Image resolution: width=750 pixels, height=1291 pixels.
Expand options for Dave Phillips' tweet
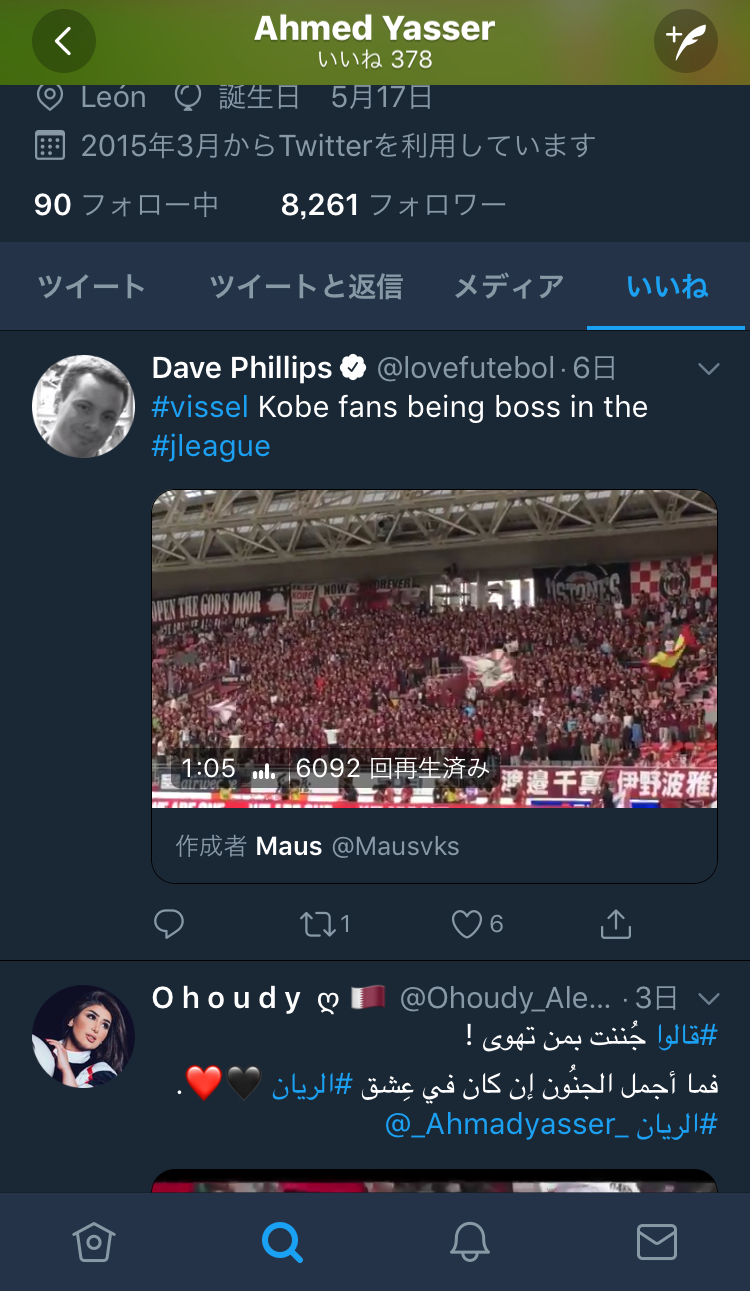point(709,369)
